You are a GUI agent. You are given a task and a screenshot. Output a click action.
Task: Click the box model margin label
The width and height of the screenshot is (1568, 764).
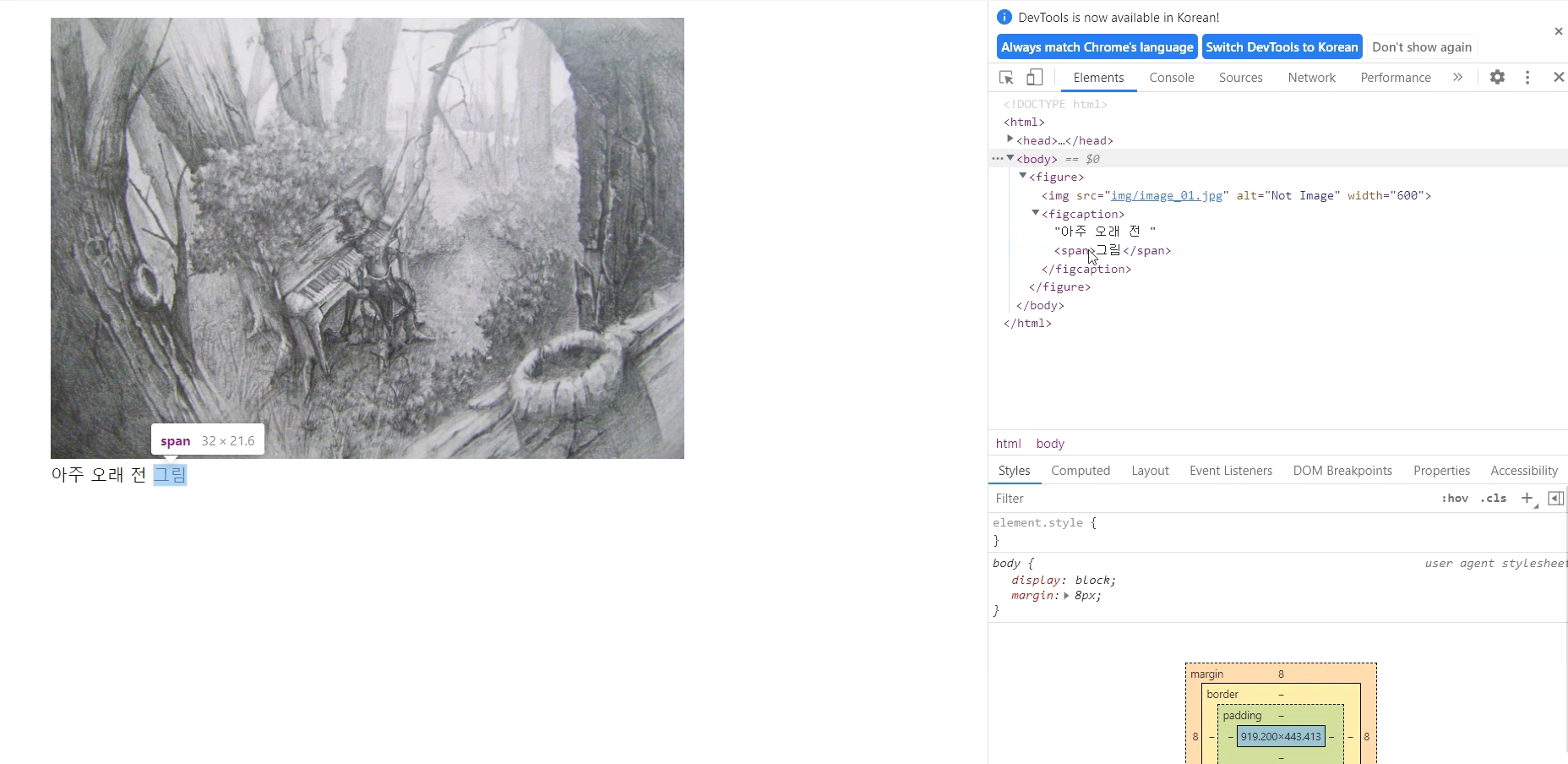click(1206, 674)
